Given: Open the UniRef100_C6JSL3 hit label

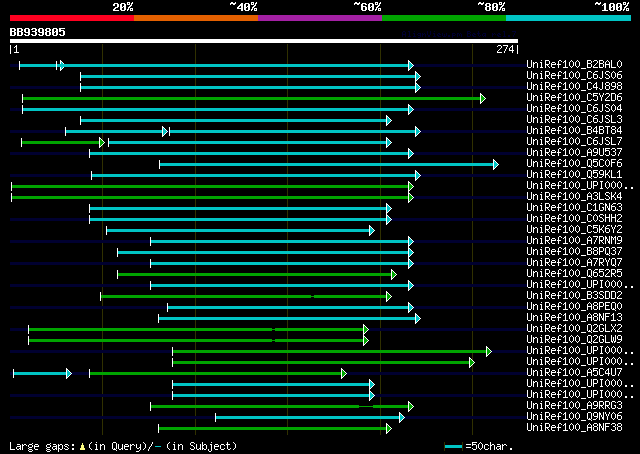Looking at the screenshot, I should [574, 120].
